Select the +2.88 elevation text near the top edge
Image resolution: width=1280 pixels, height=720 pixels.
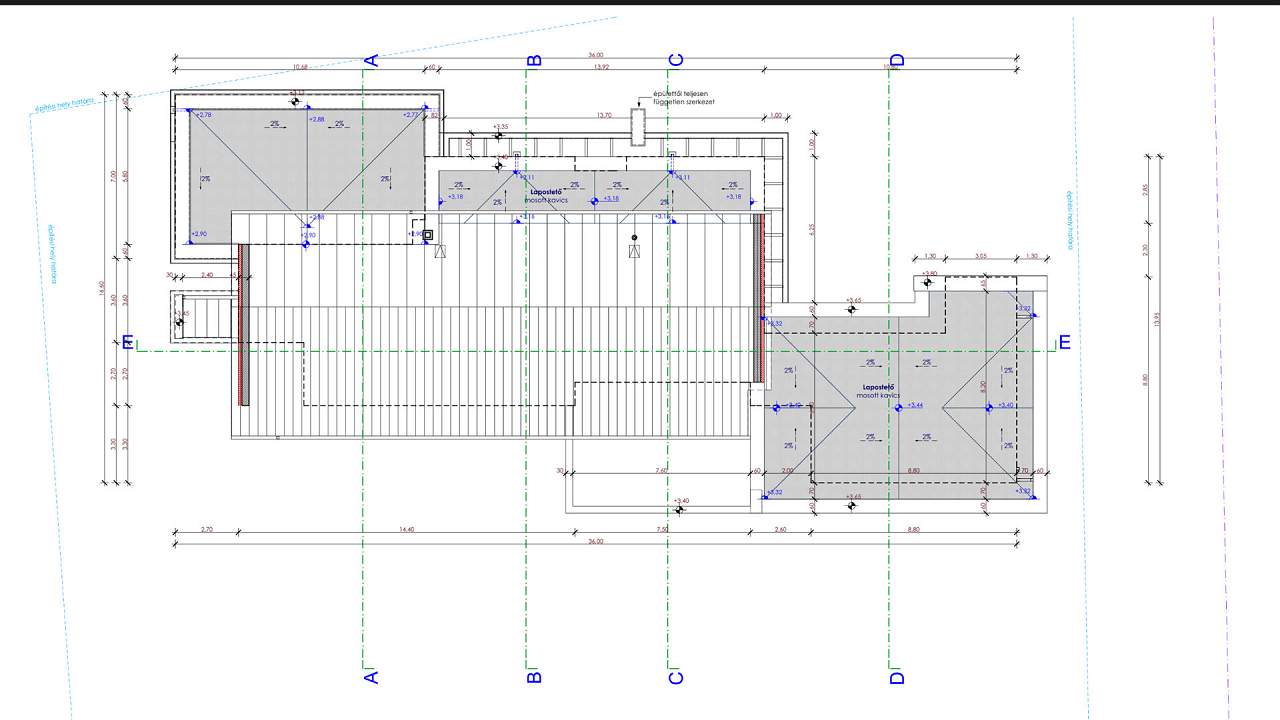[x=317, y=119]
